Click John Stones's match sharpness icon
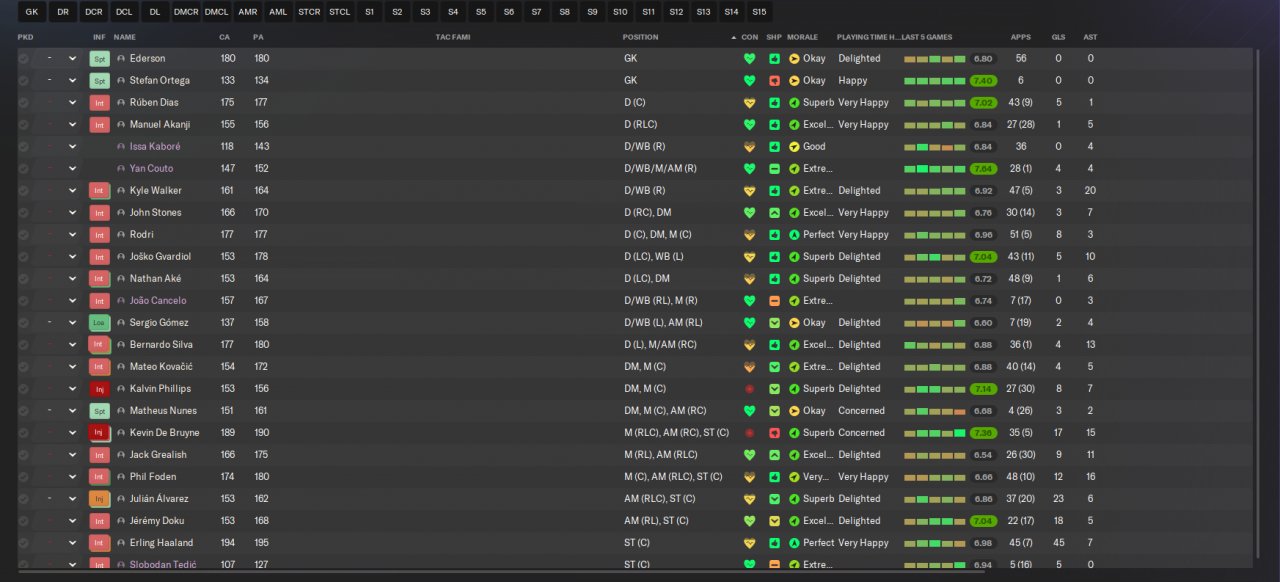1280x582 pixels. (774, 212)
